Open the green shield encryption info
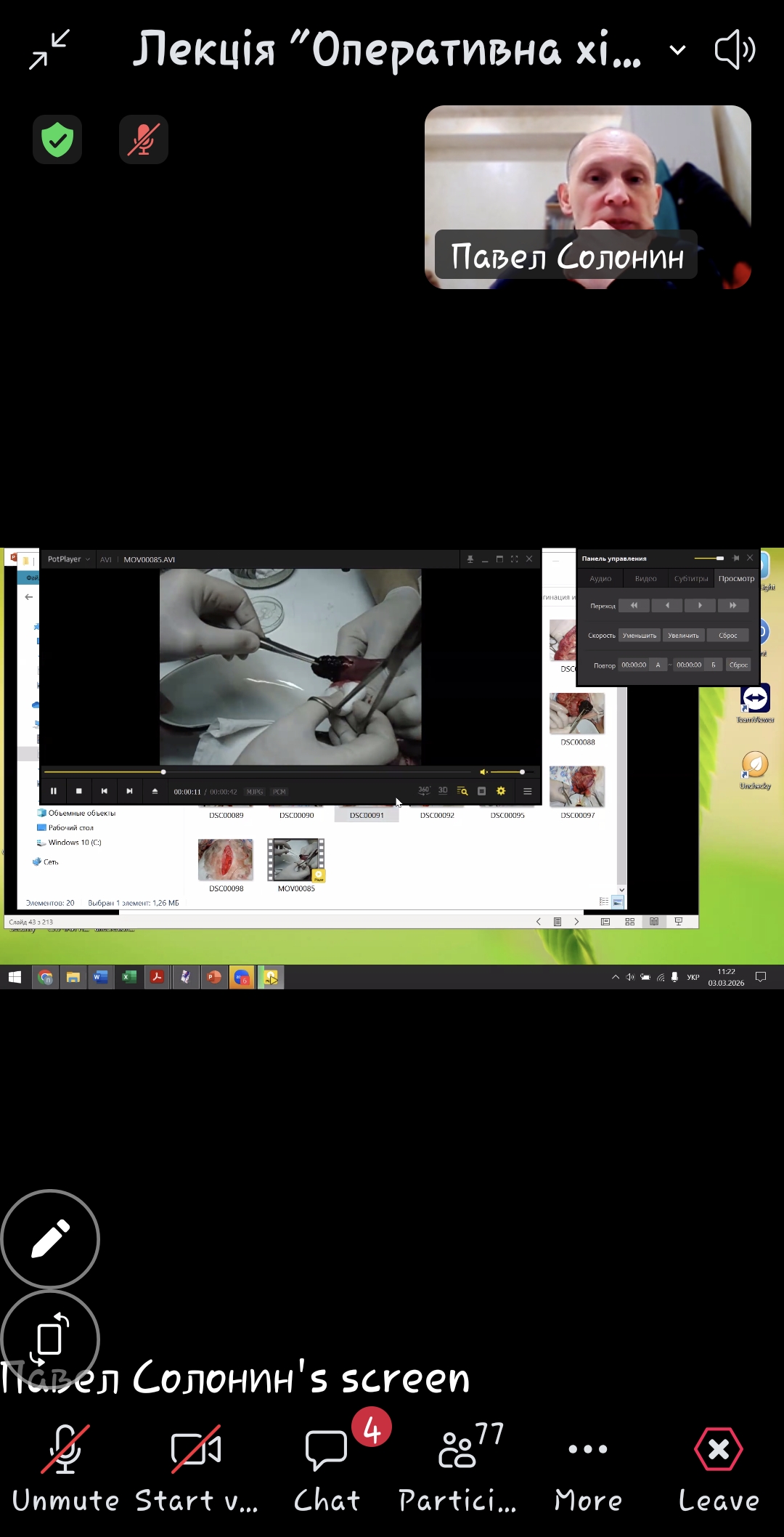The image size is (784, 1537). click(x=57, y=139)
